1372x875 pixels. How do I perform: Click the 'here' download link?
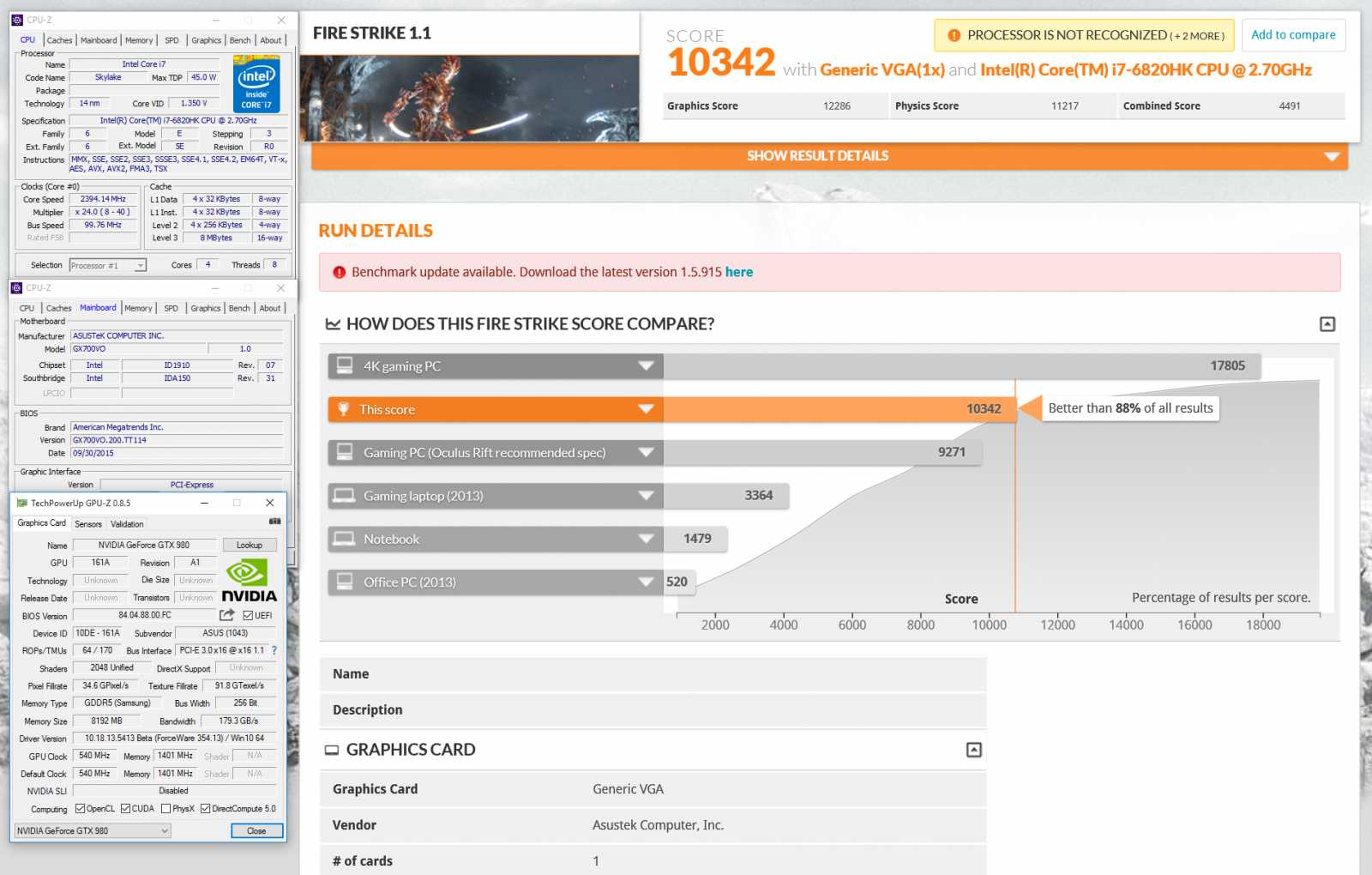click(x=739, y=272)
